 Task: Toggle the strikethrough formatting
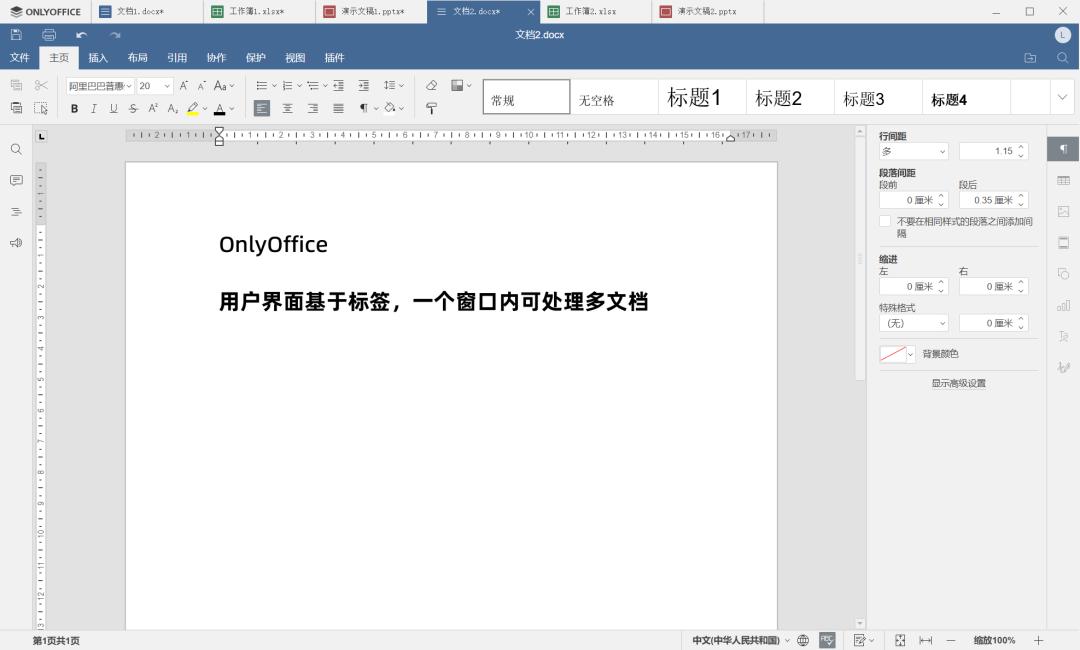click(133, 108)
